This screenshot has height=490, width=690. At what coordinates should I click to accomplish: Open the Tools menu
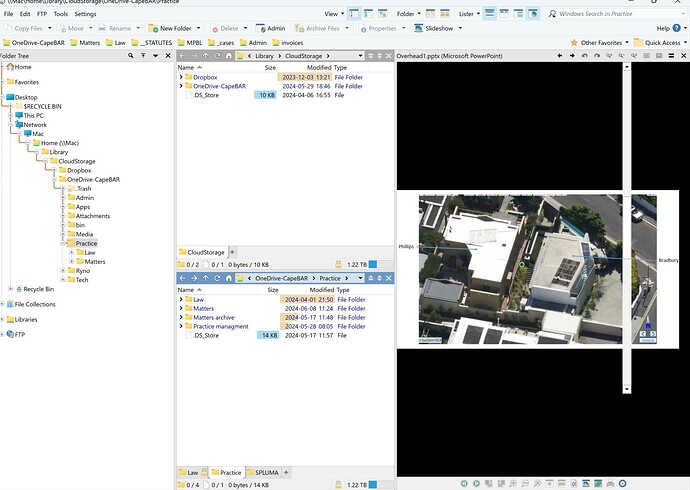(x=61, y=14)
